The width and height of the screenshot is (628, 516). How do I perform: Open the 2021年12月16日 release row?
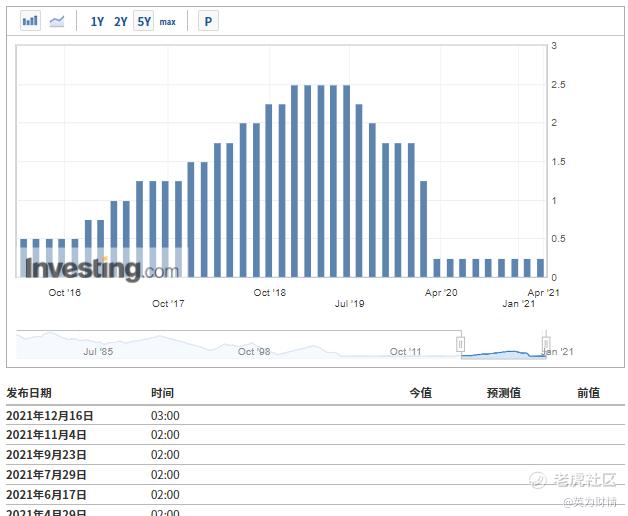coord(50,415)
